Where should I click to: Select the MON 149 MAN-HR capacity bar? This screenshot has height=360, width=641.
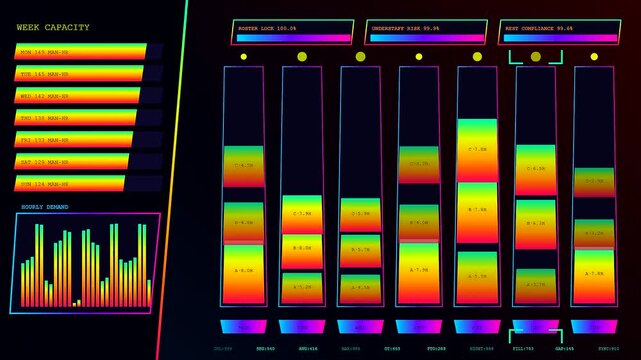88,52
